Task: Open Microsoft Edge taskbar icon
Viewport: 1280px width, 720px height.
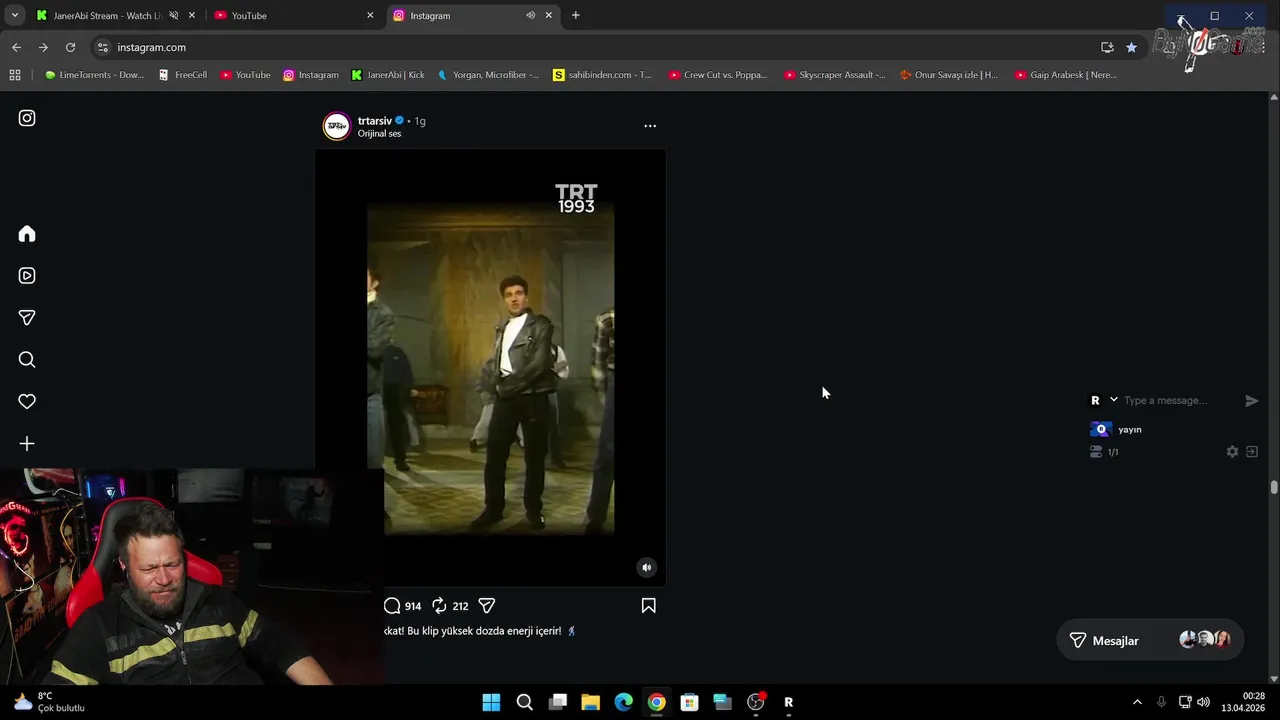Action: pyautogui.click(x=623, y=702)
